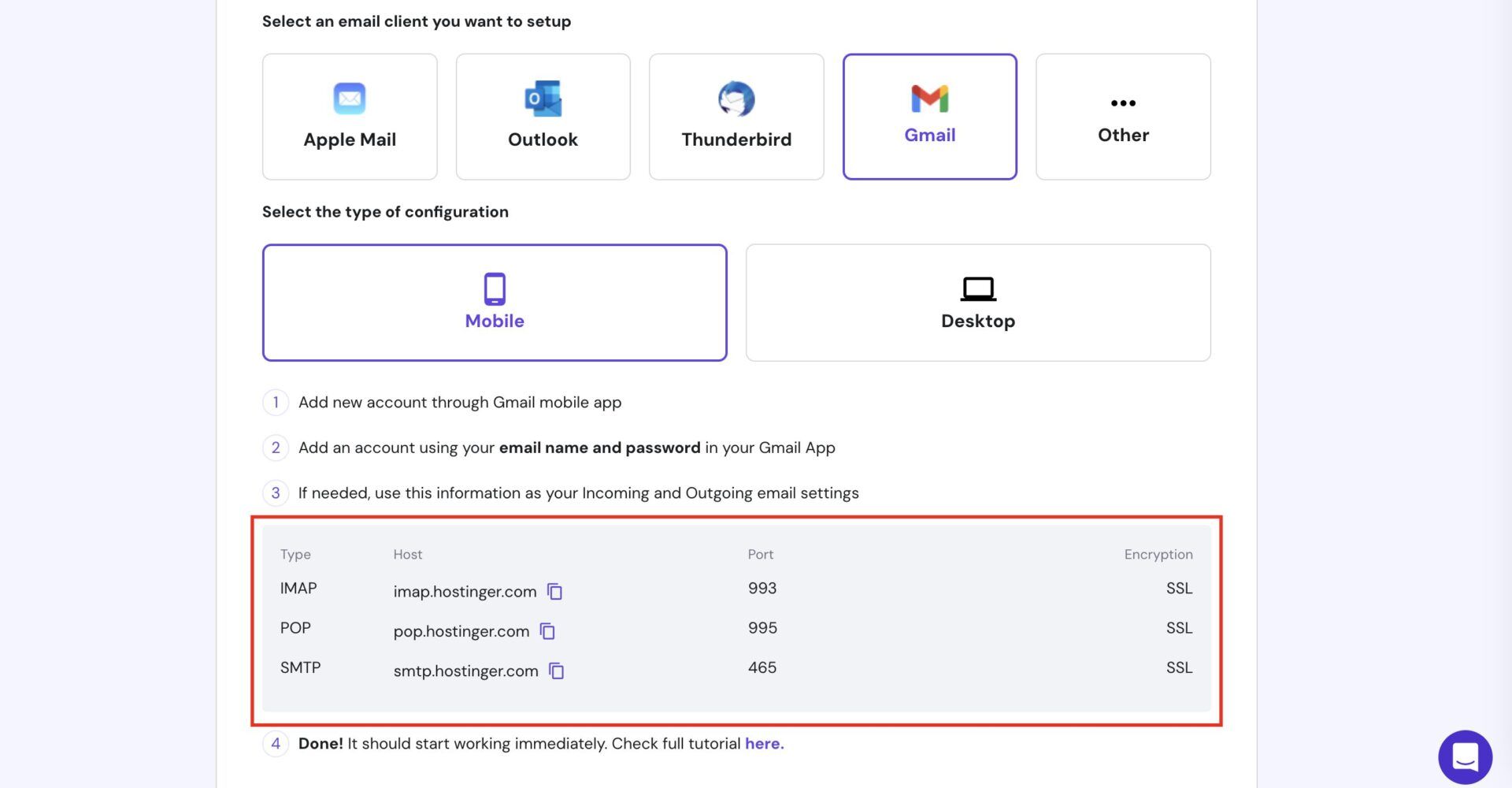Screen dimensions: 1512x788
Task: Click the IMAP port value 993
Action: [x=762, y=588]
